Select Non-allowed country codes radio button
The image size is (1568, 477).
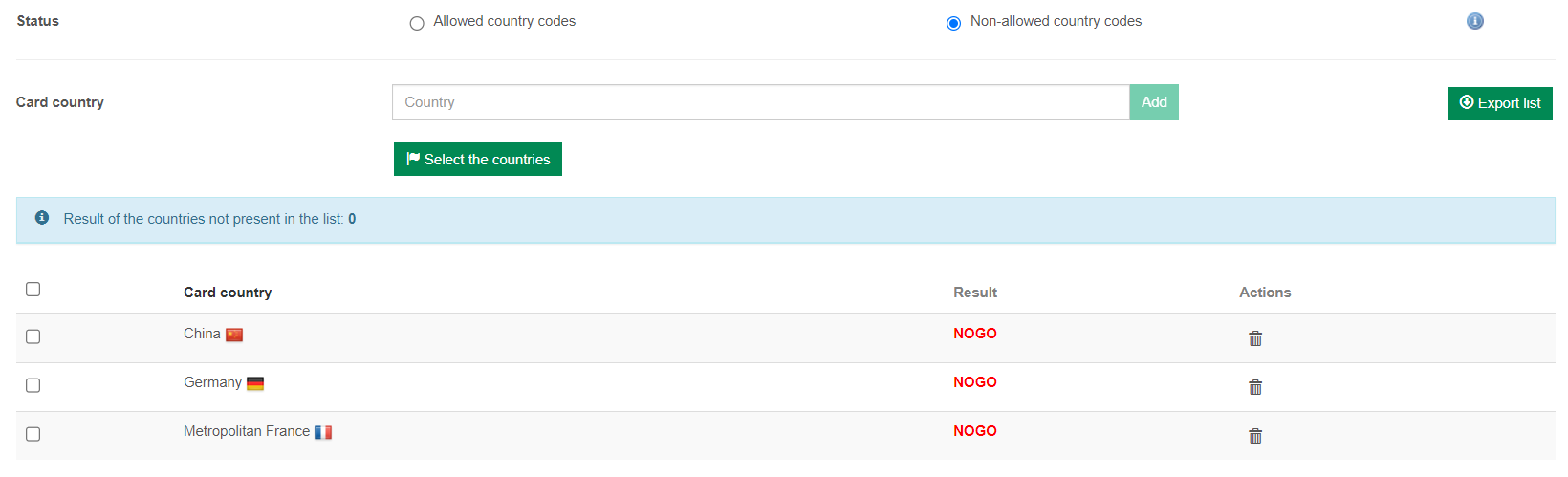[x=953, y=23]
